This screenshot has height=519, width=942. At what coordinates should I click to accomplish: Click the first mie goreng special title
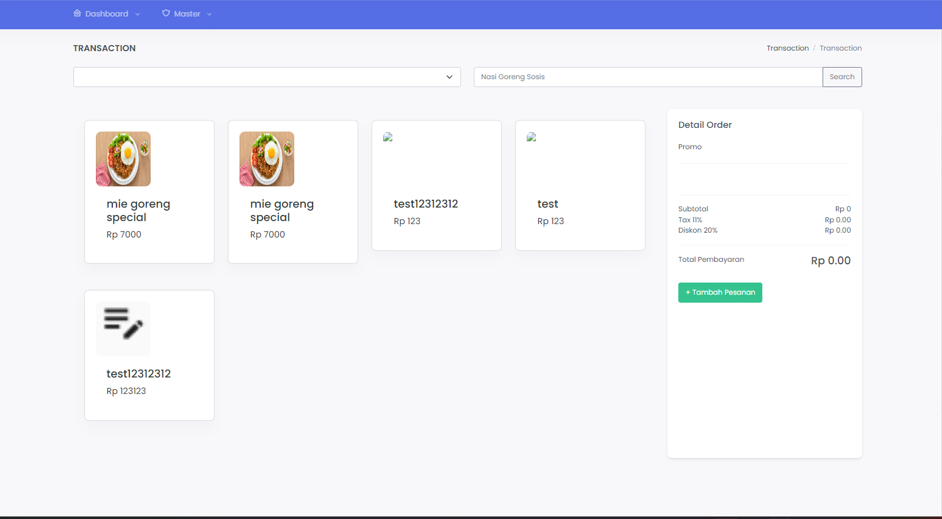pyautogui.click(x=138, y=210)
